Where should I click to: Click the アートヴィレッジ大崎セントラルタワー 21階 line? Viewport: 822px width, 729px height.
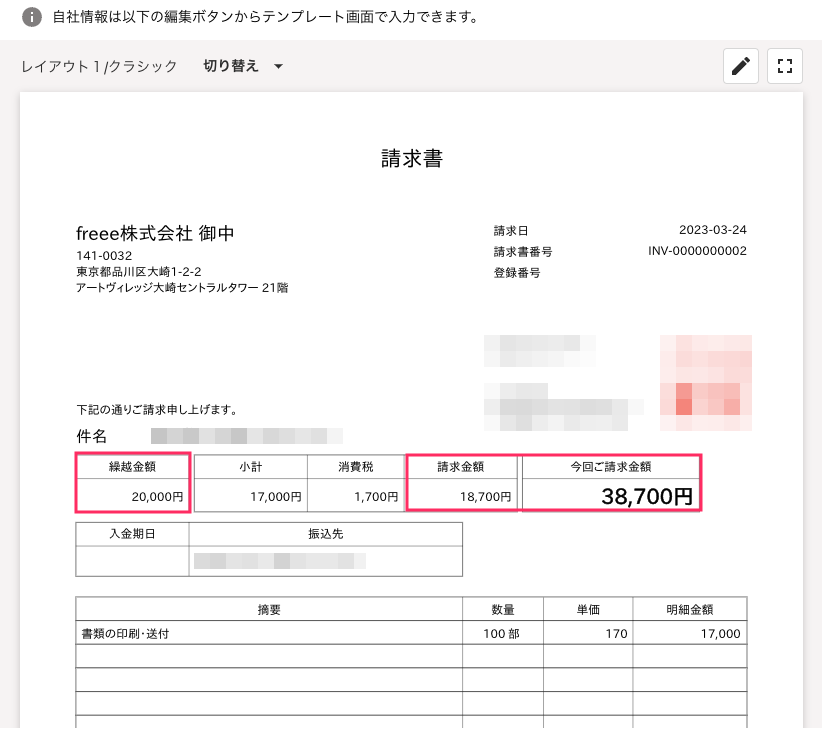[x=182, y=288]
